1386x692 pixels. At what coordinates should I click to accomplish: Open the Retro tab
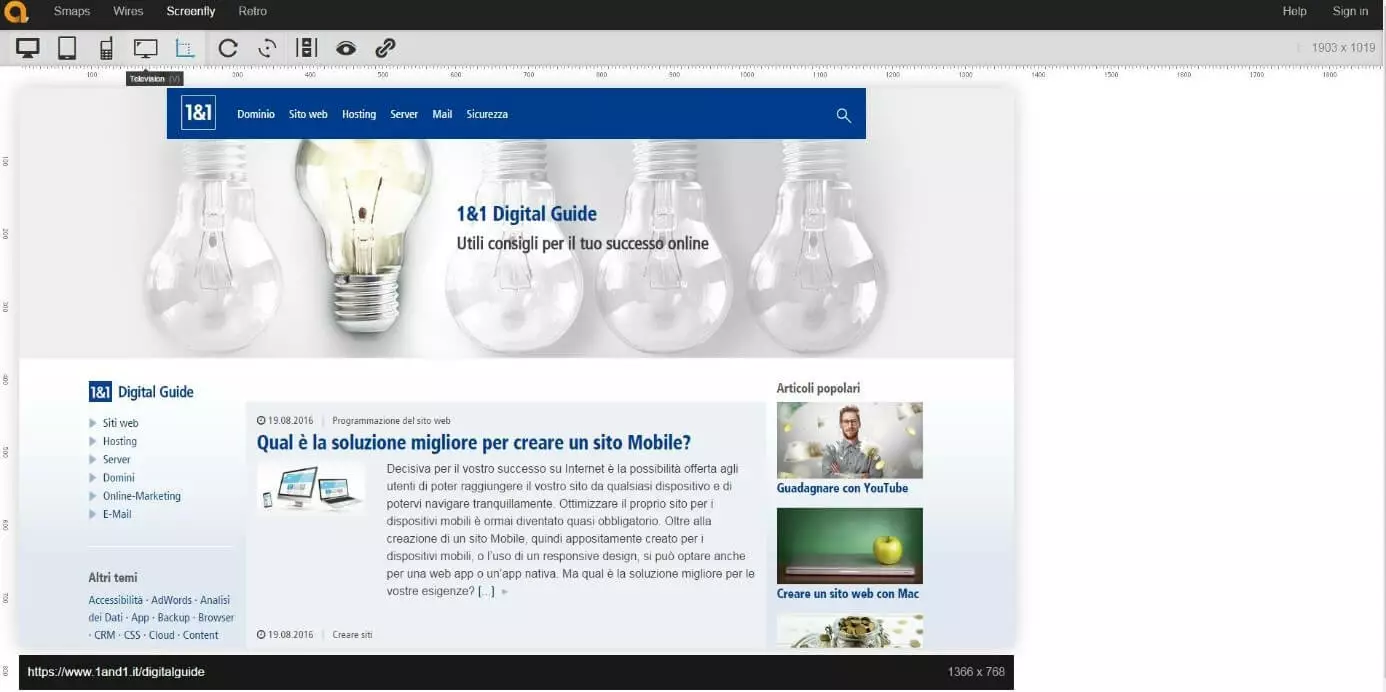pos(253,12)
